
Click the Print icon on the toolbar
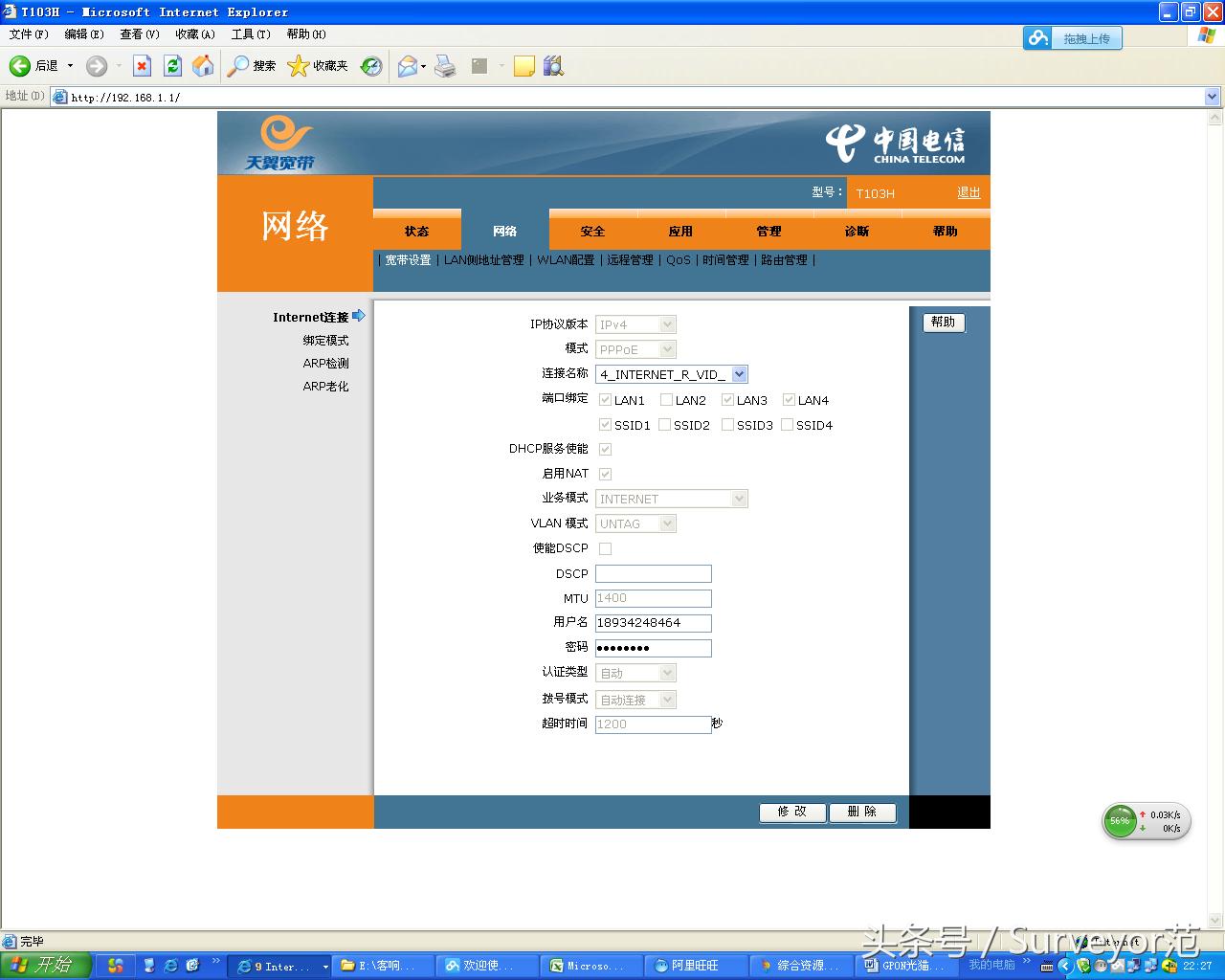(x=445, y=66)
